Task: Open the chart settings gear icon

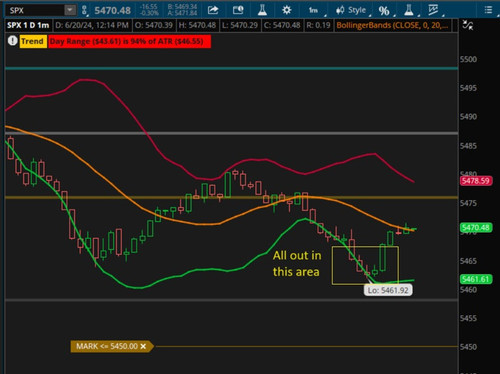Action: pyautogui.click(x=287, y=10)
